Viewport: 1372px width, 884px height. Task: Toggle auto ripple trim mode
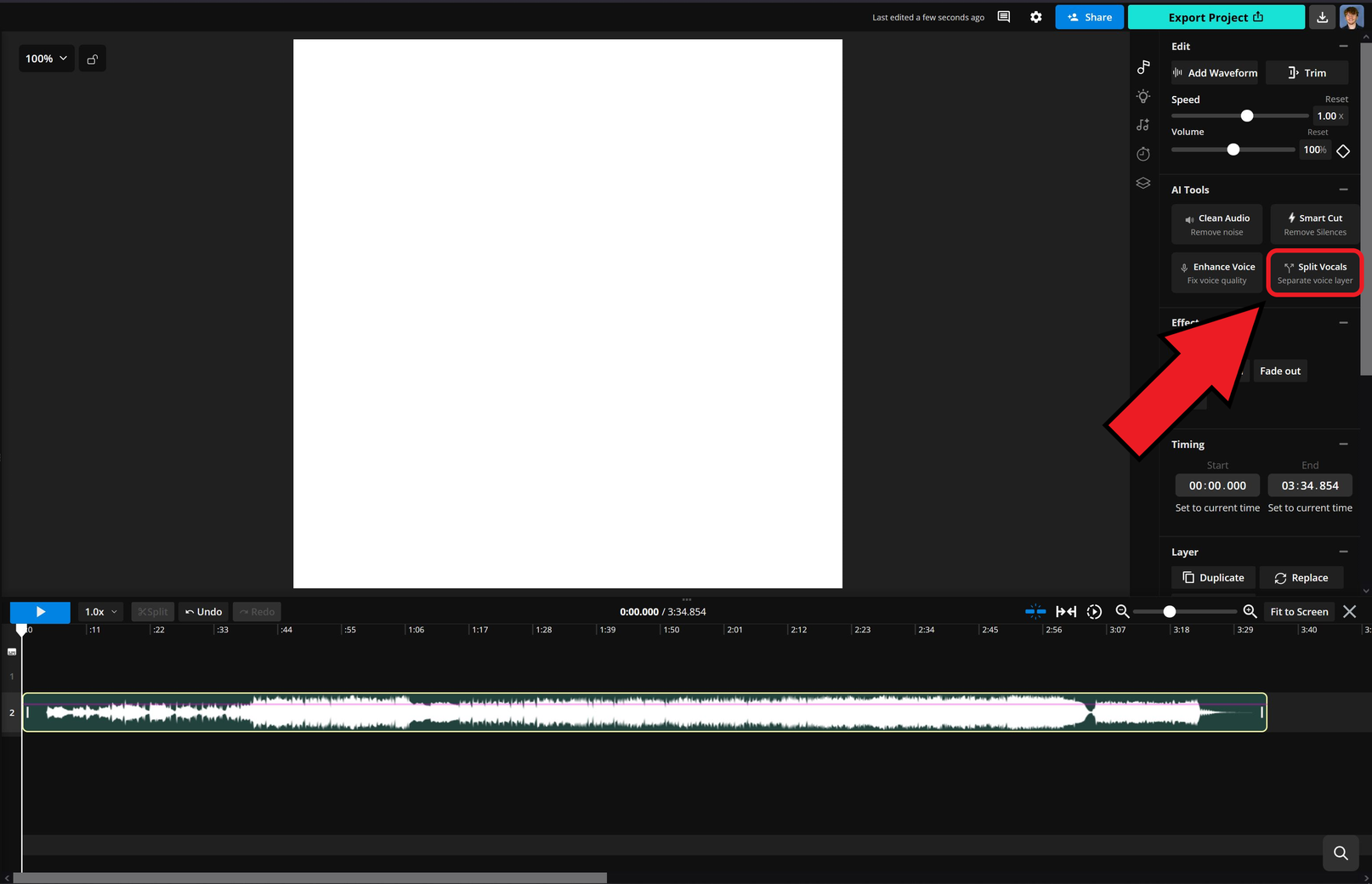[1066, 611]
